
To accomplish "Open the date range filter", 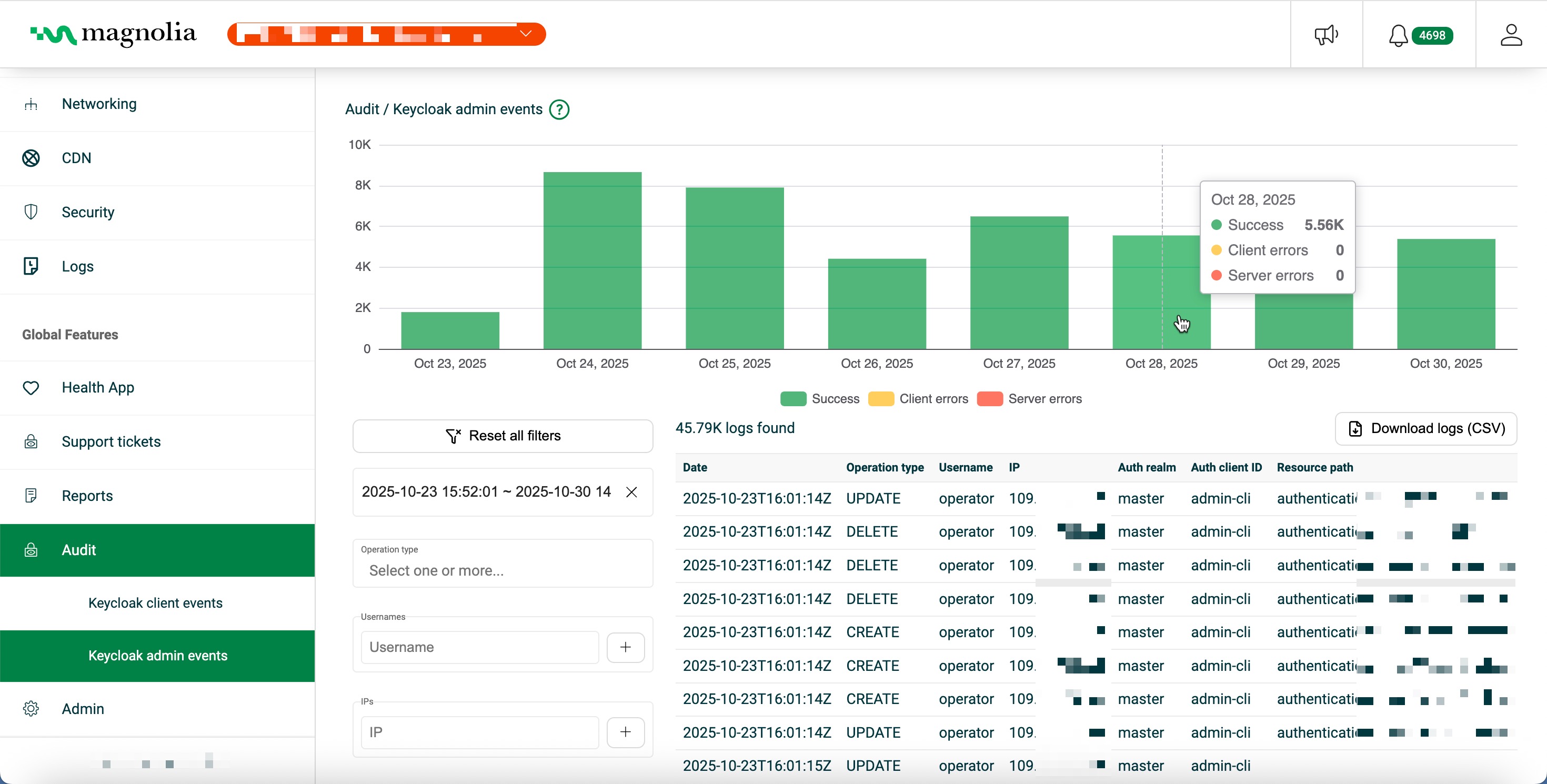I will coord(486,491).
